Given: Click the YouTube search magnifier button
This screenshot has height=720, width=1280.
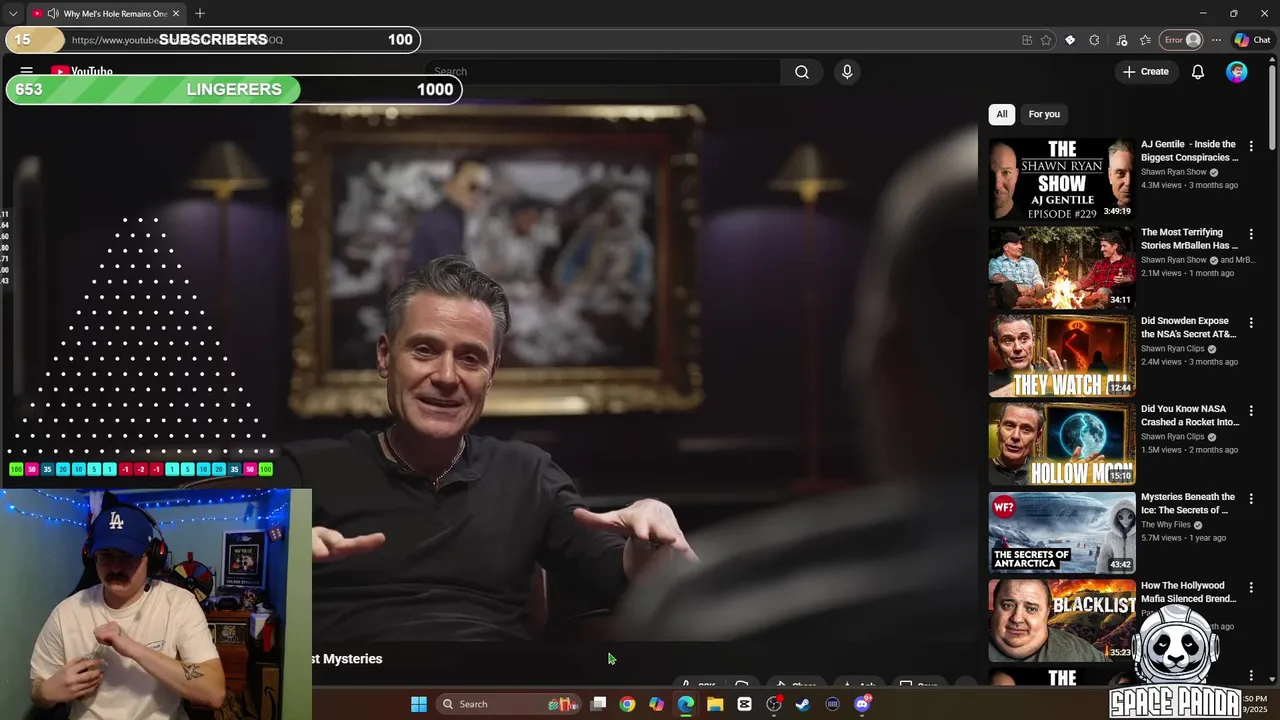Looking at the screenshot, I should point(802,72).
